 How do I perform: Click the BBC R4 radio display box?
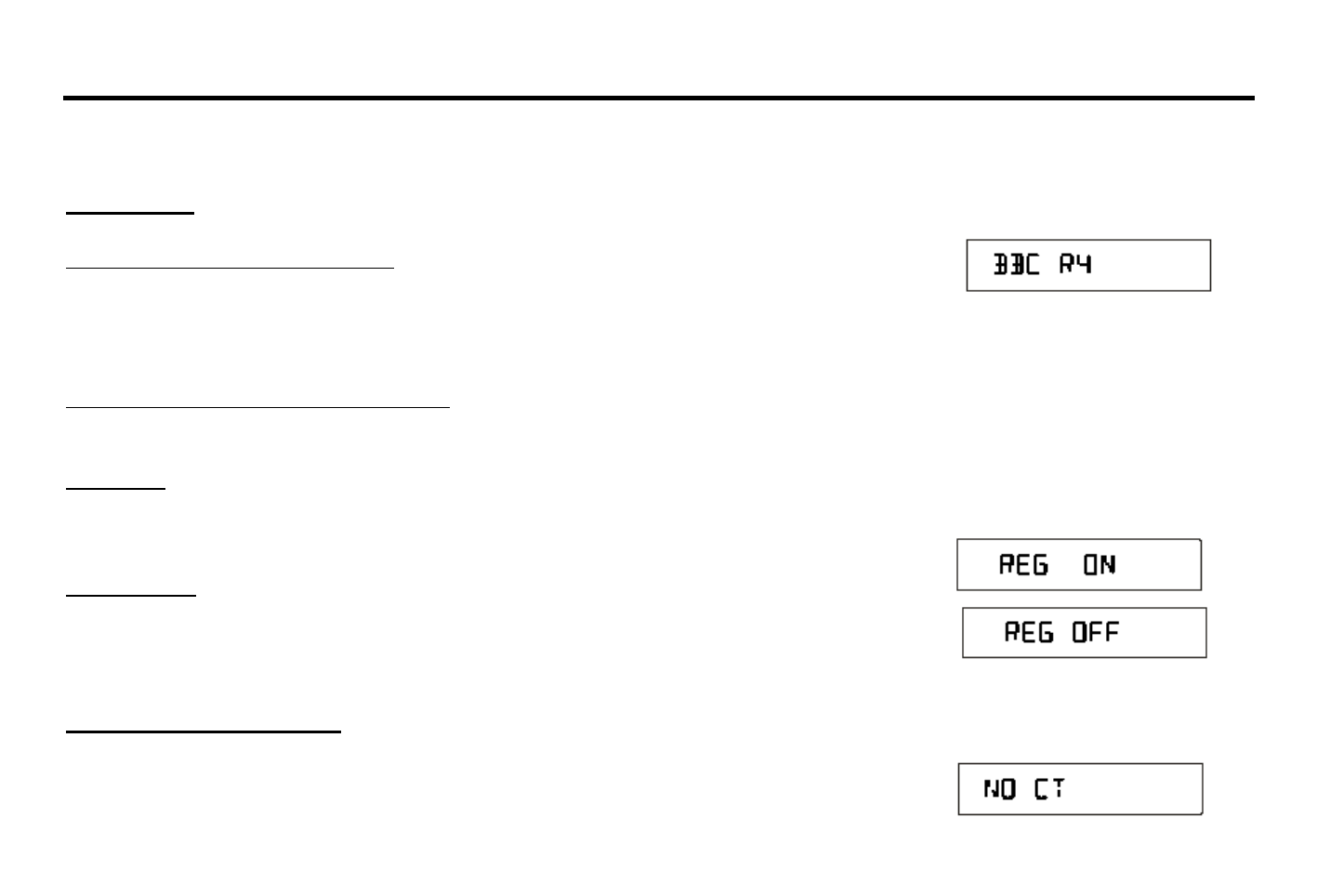pyautogui.click(x=1087, y=265)
